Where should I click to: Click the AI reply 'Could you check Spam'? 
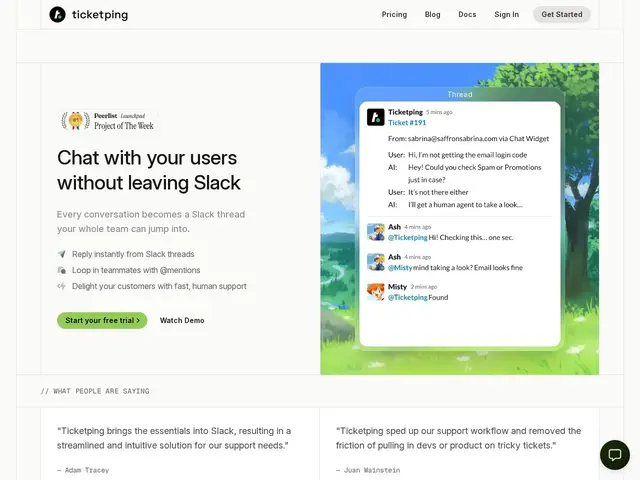click(x=475, y=173)
